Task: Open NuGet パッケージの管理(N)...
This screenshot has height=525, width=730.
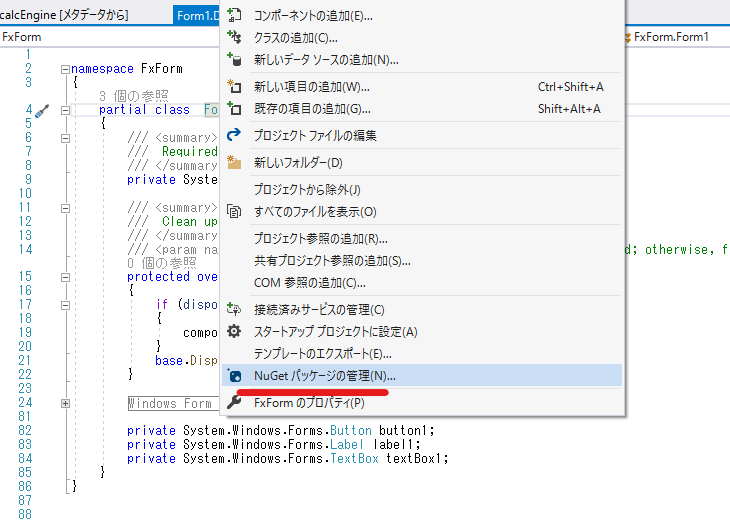Action: tap(422, 376)
